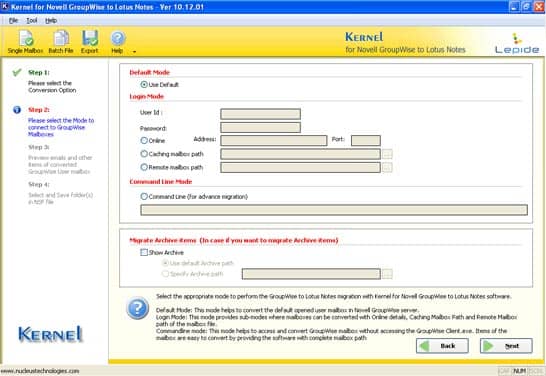Screen dimensions: 546x376
Task: Click the Login Mode section heading
Action: [x=147, y=96]
